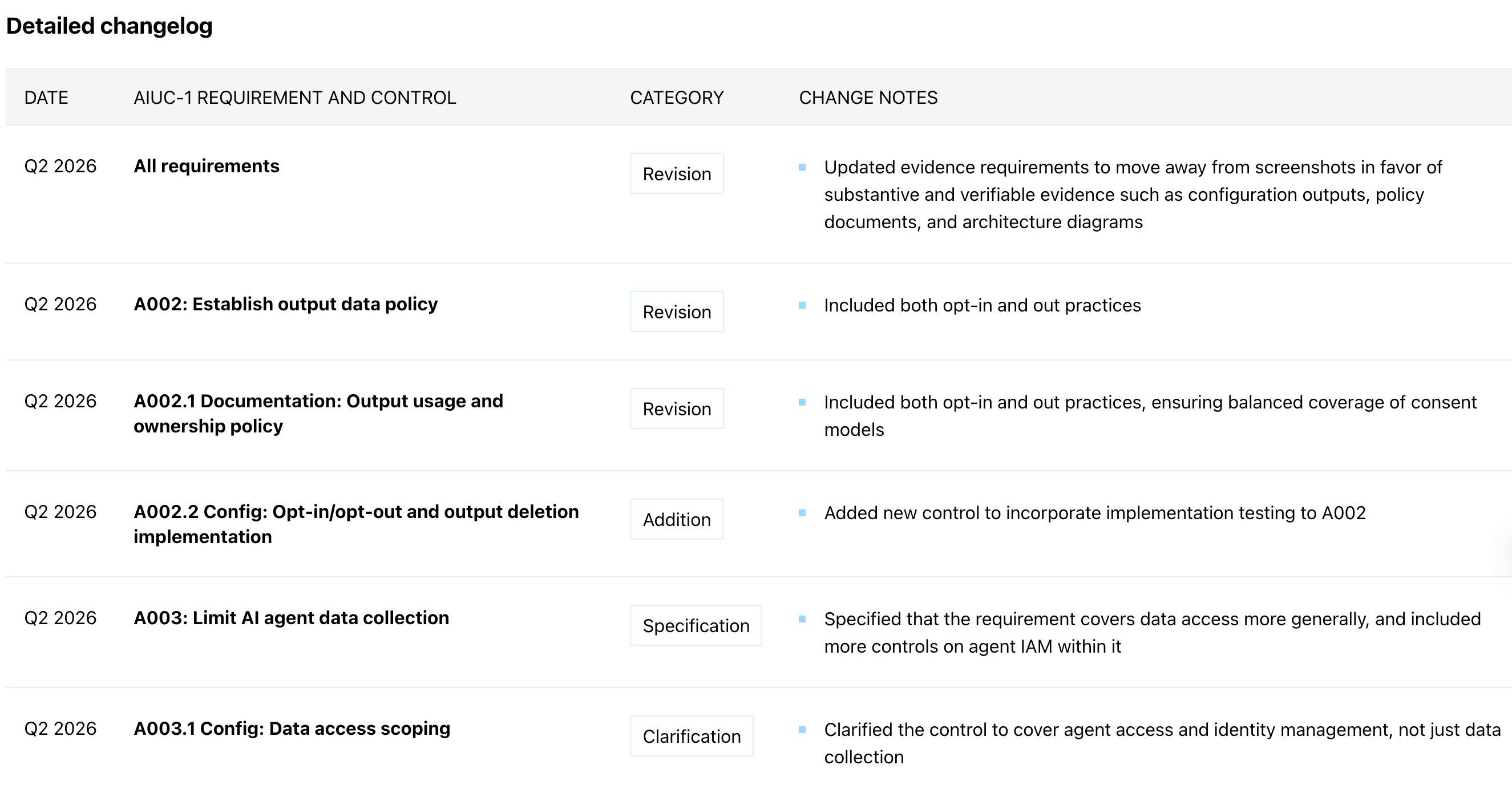Click bullet beside 'Updated evidence requirements' note

point(802,167)
